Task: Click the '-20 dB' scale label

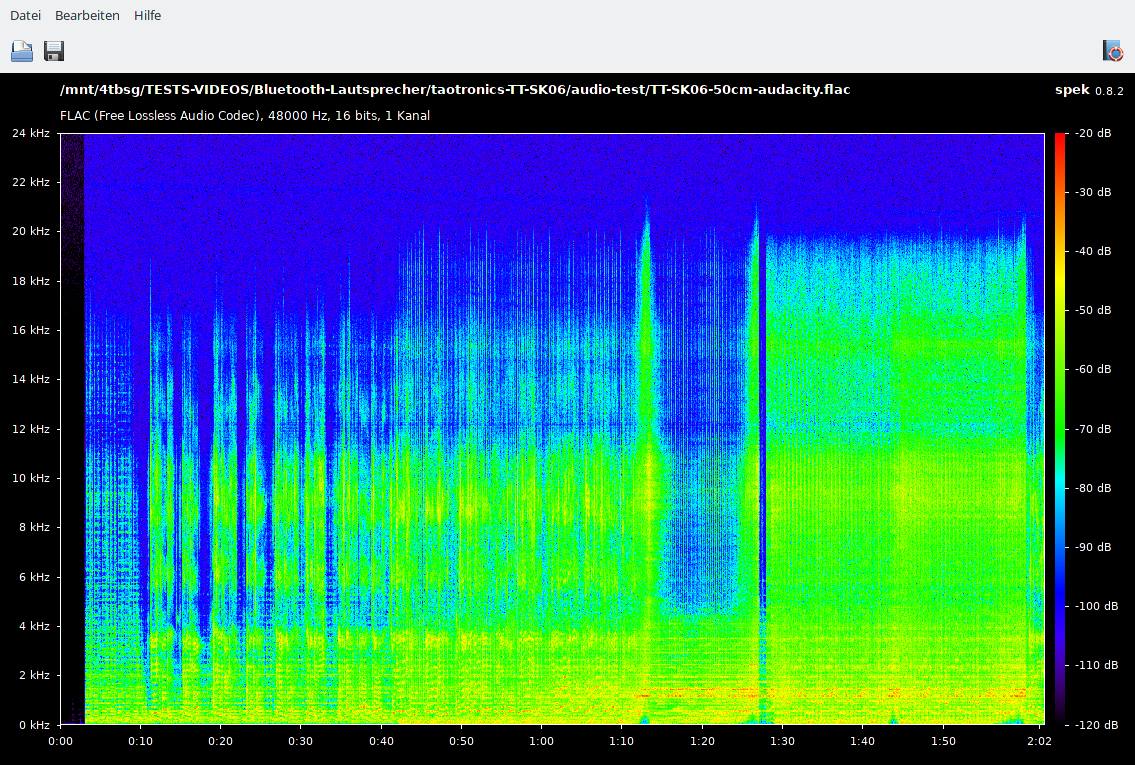Action: pyautogui.click(x=1093, y=133)
